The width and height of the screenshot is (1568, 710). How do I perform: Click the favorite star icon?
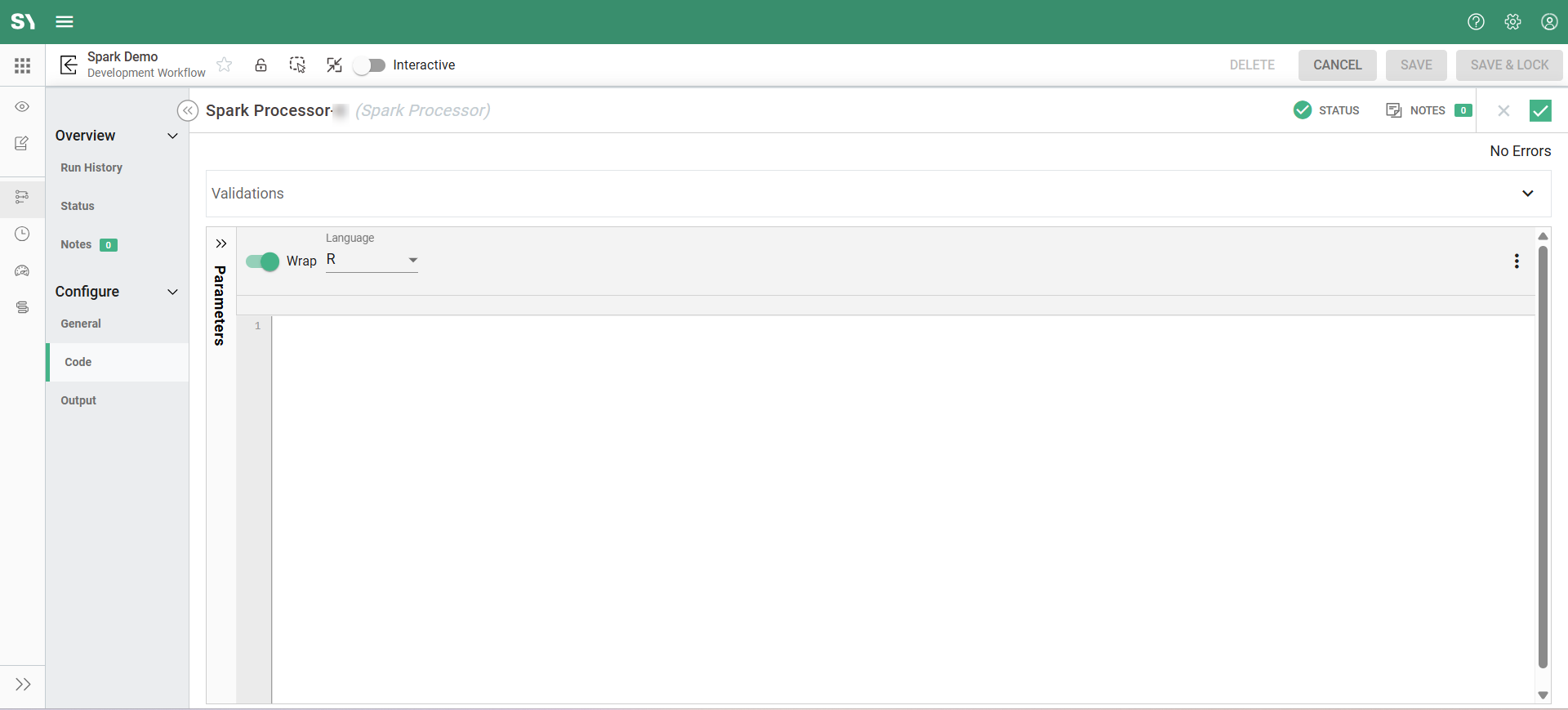coord(225,65)
